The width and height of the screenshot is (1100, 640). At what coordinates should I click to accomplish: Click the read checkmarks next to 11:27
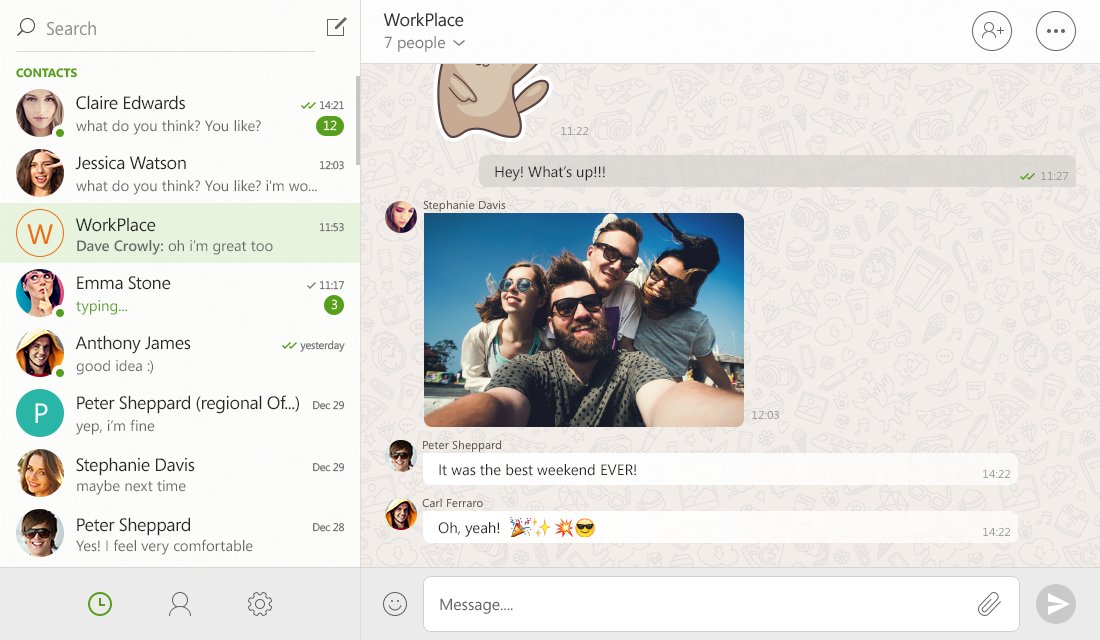[x=1027, y=176]
